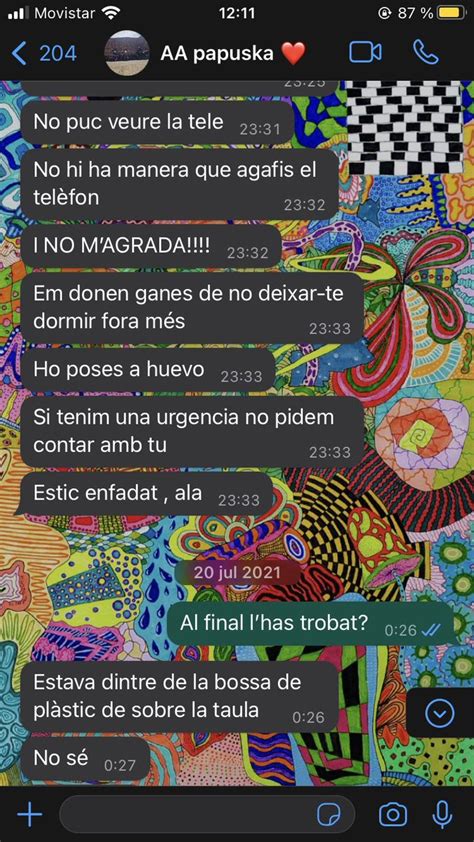474x842 pixels.
Task: Start a voice call using phone icon
Action: click(x=426, y=53)
